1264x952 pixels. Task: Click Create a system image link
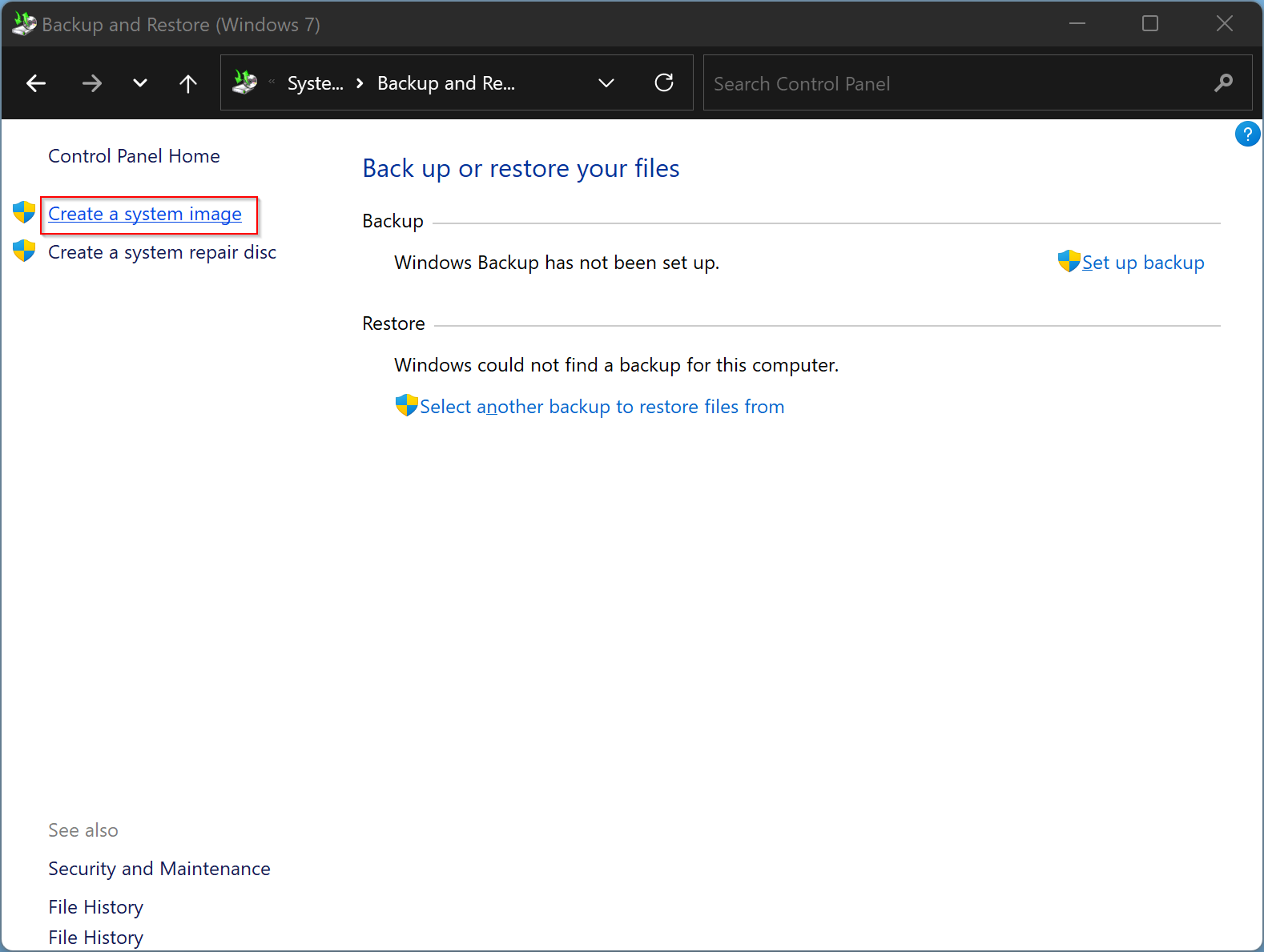coord(145,214)
